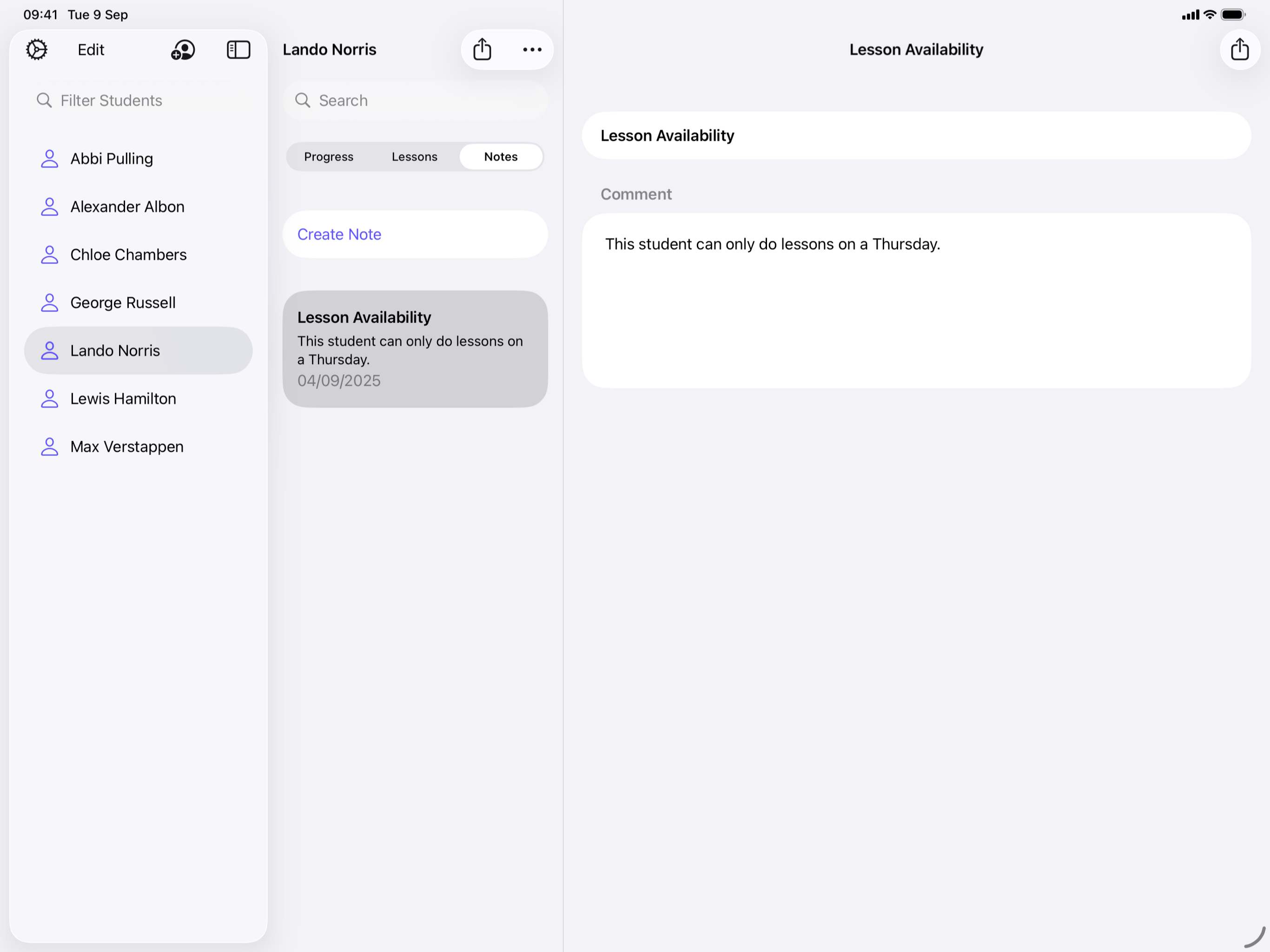
Task: Open the Lesson Availability note card
Action: pos(415,349)
